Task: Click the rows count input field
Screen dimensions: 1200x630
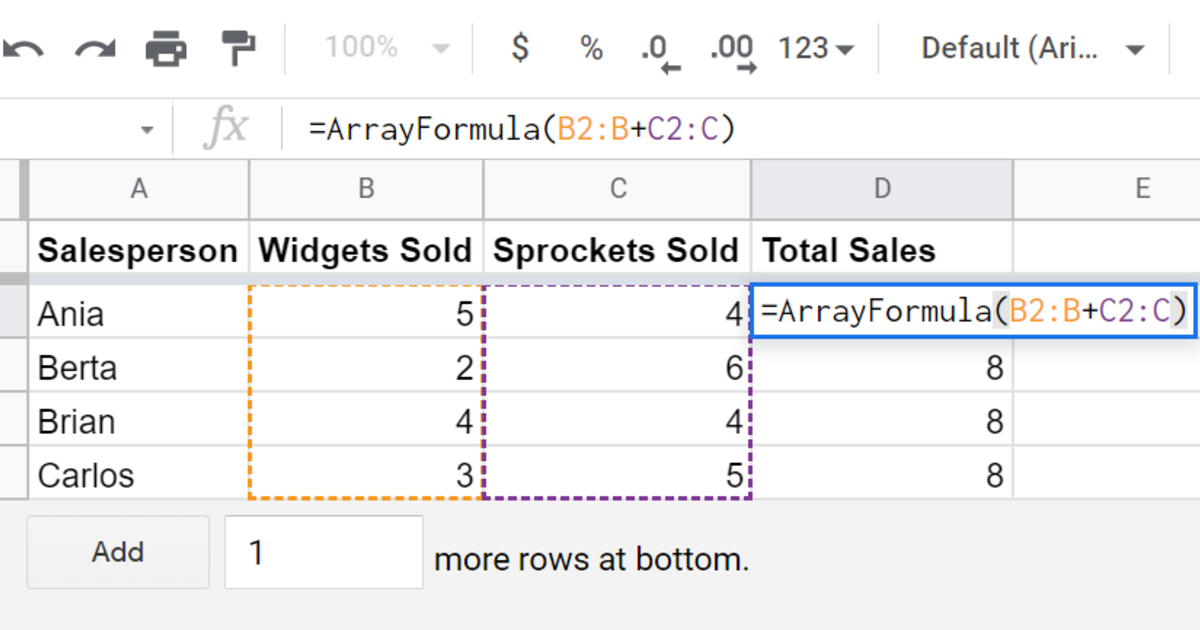Action: point(324,552)
